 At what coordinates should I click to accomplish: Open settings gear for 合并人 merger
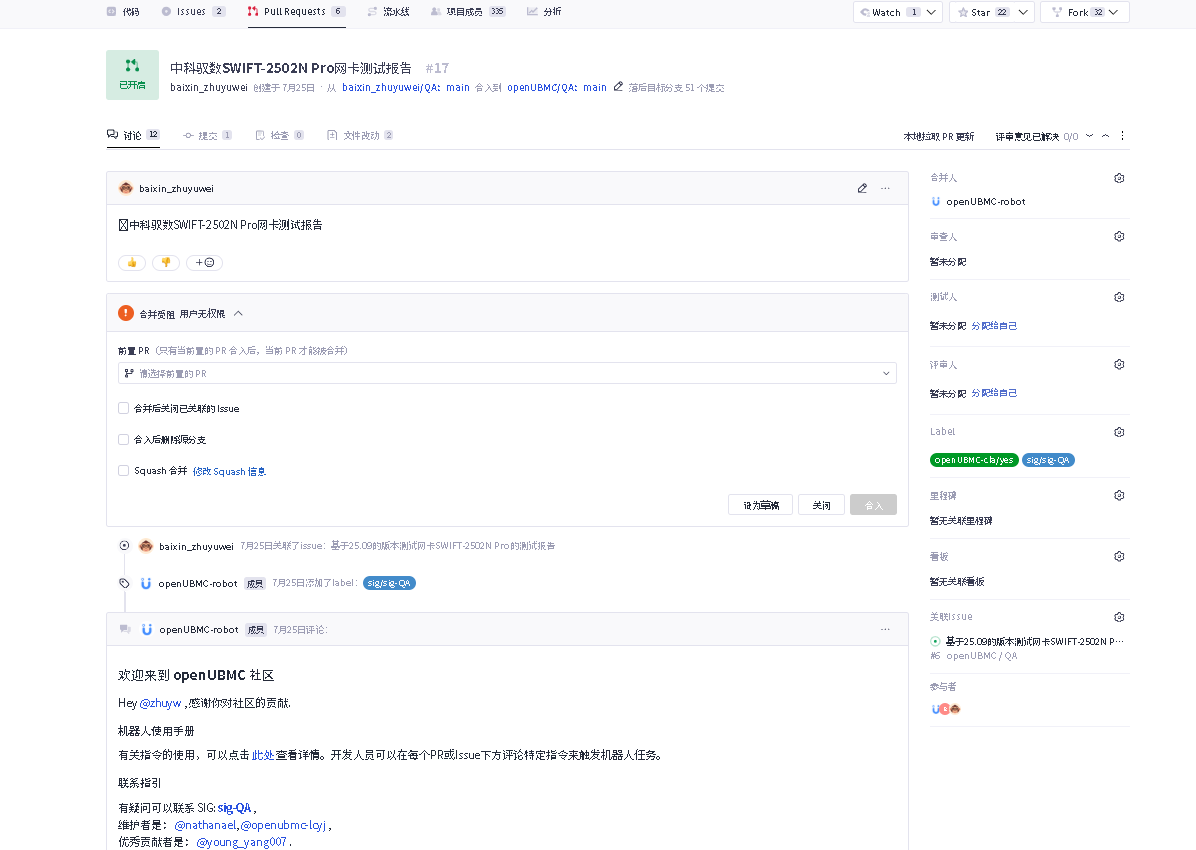[1119, 178]
